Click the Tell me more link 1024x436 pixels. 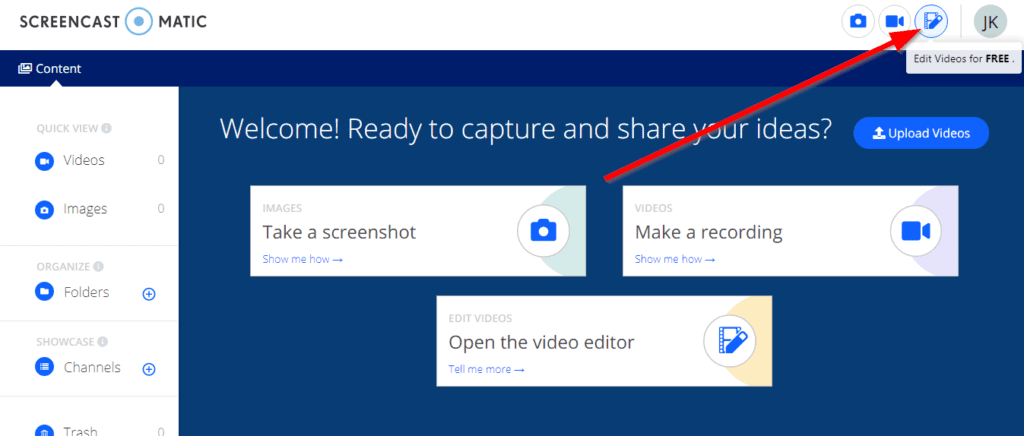point(487,369)
